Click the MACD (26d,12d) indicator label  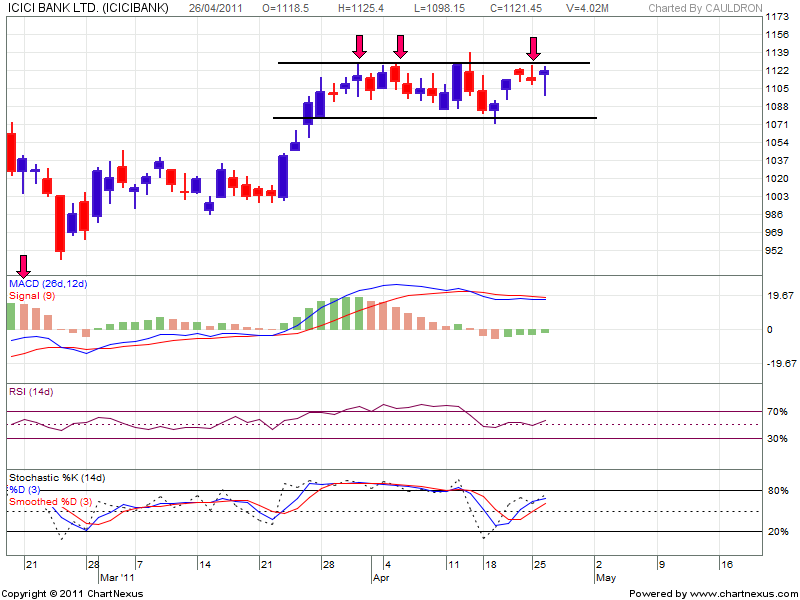48,285
